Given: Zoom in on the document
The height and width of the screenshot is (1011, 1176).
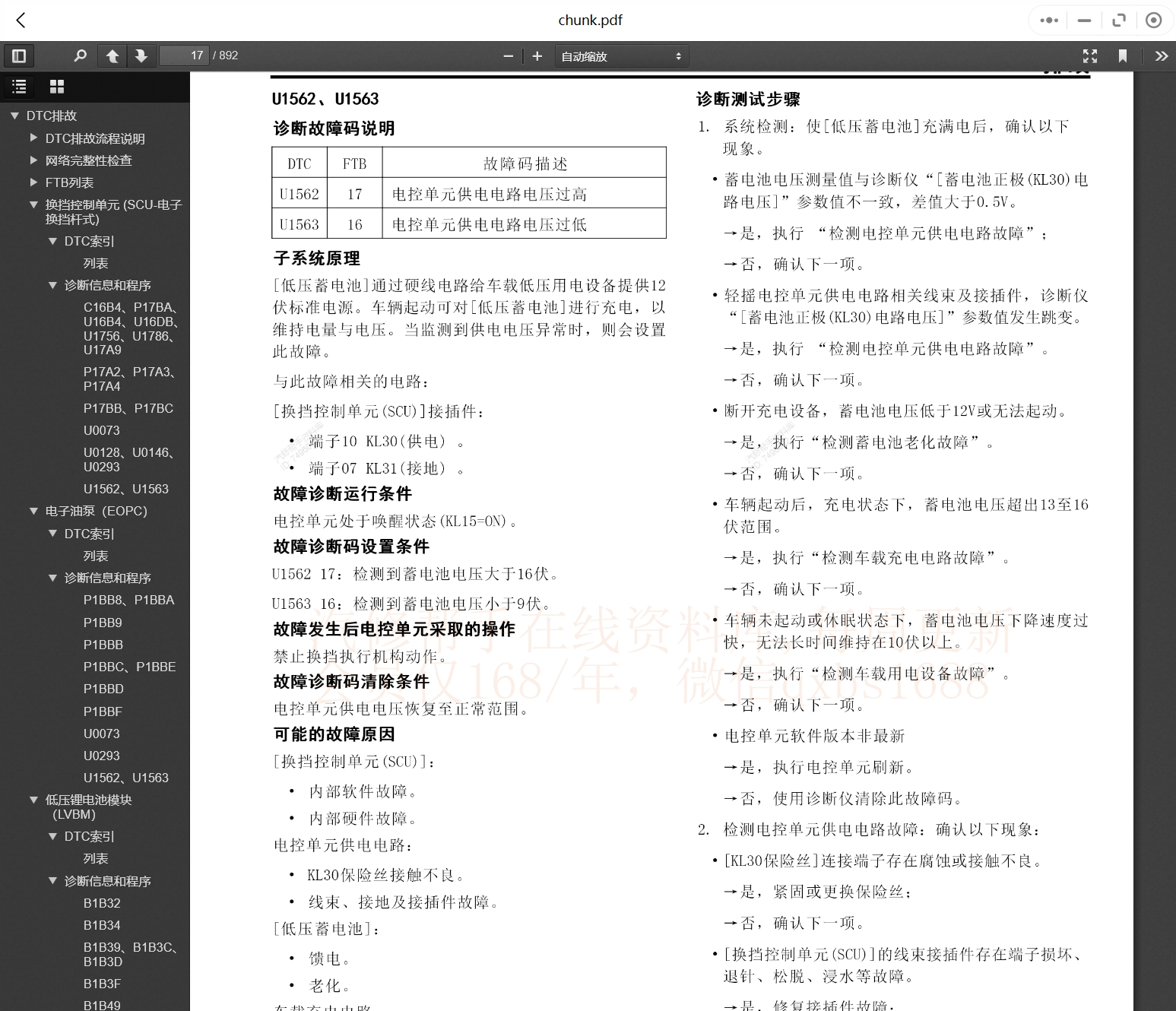Looking at the screenshot, I should (537, 55).
